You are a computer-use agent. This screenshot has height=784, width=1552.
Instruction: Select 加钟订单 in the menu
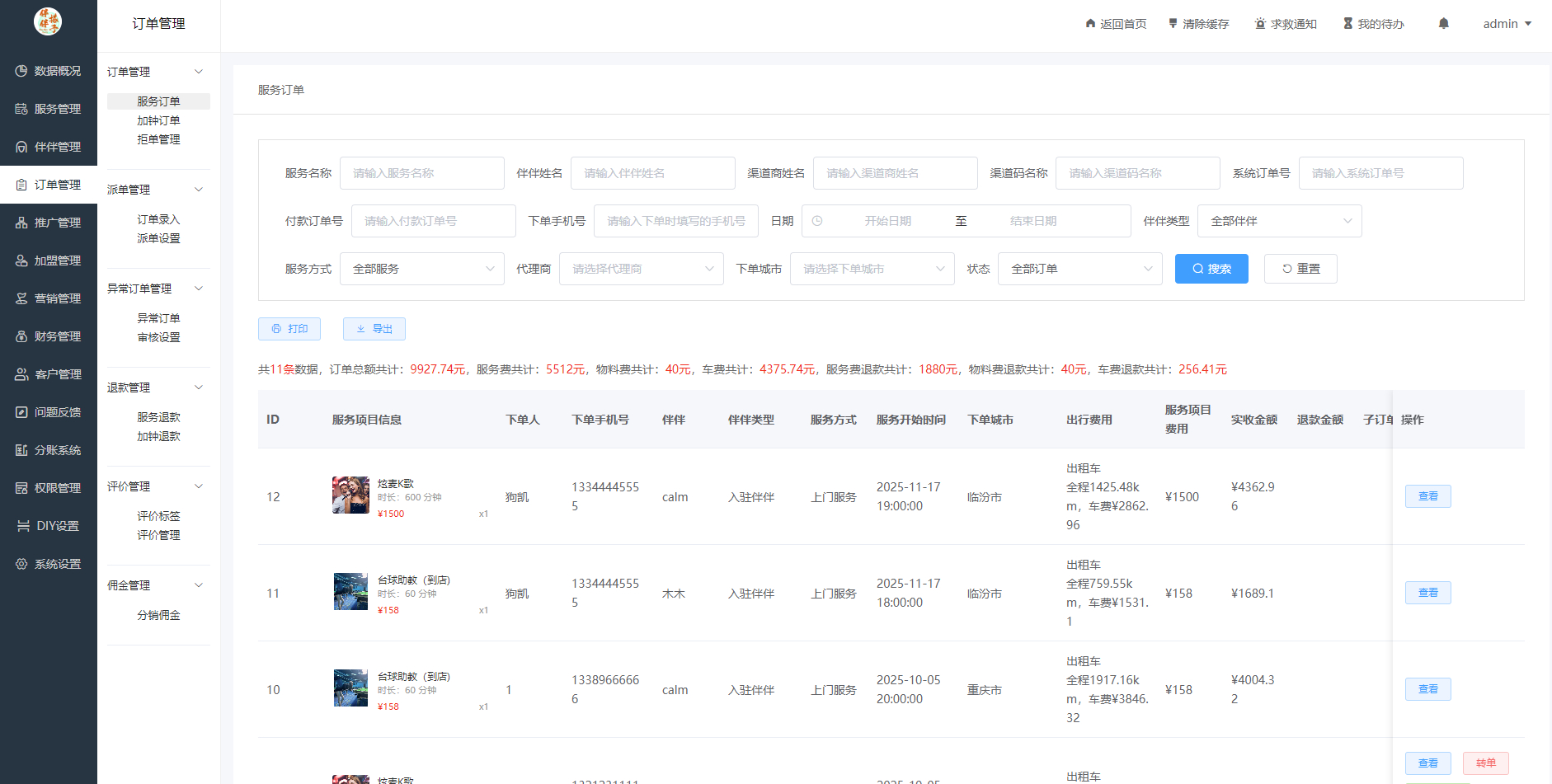coord(158,120)
